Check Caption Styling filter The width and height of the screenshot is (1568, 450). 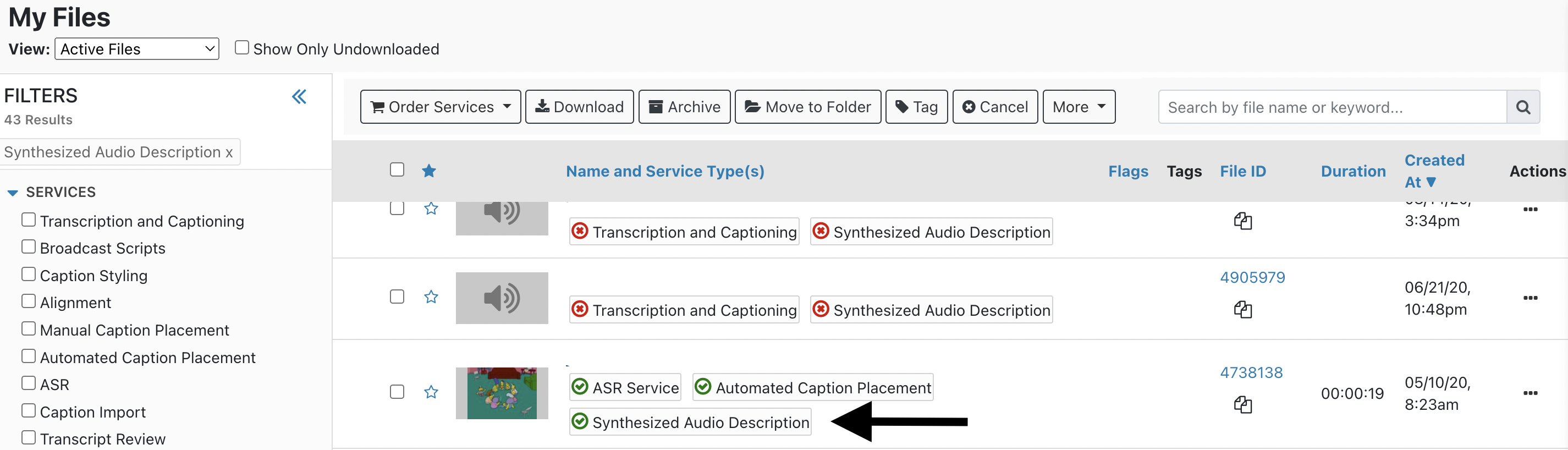(29, 273)
